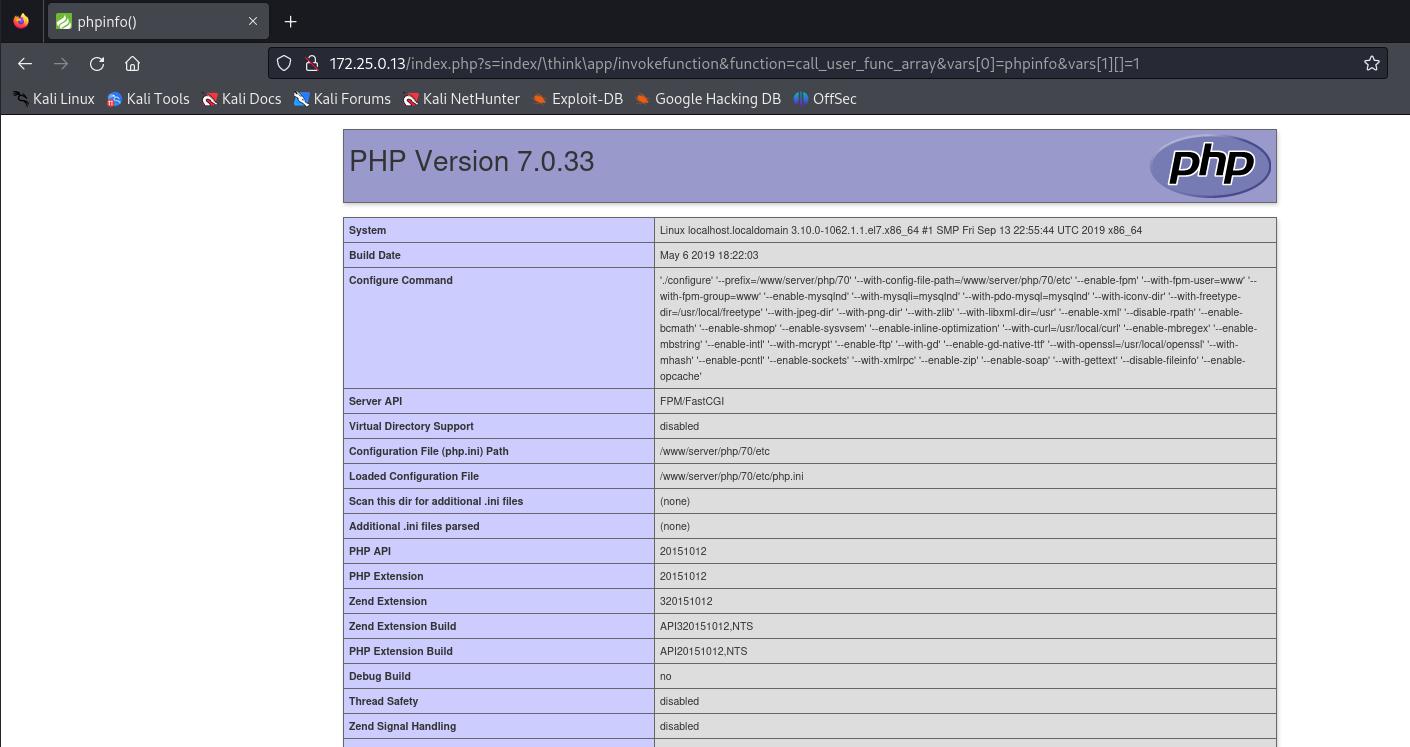Screen dimensions: 1410x747
Task: Click the Thread Safety label
Action: tap(384, 701)
